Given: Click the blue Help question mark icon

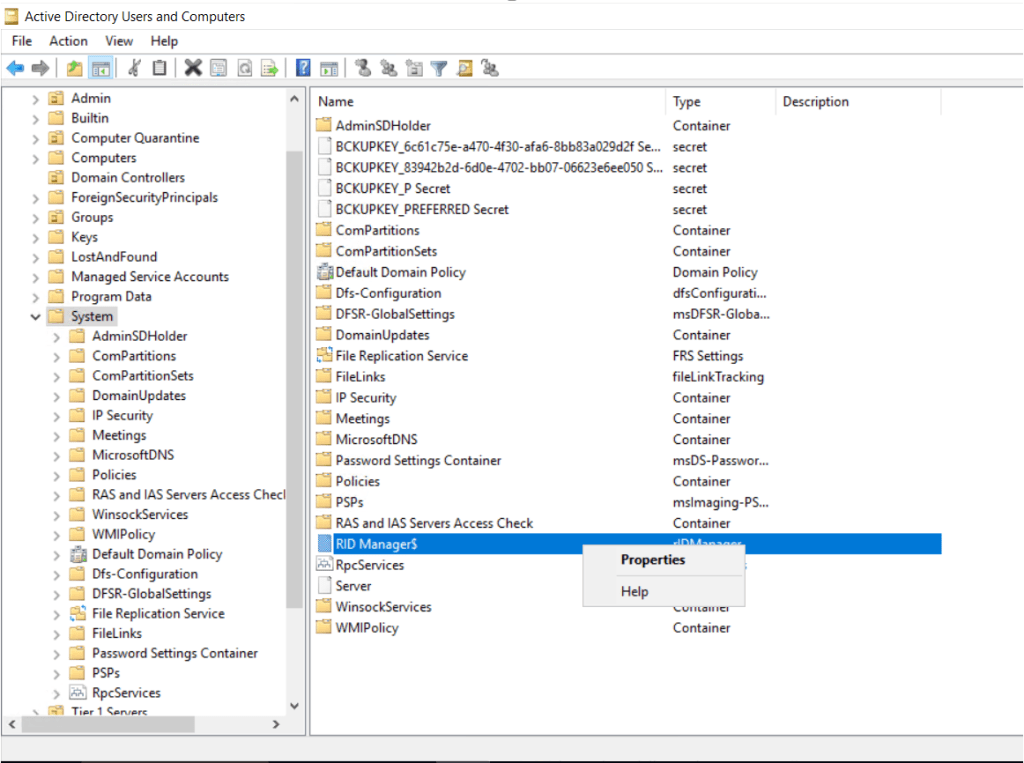Looking at the screenshot, I should click(303, 68).
